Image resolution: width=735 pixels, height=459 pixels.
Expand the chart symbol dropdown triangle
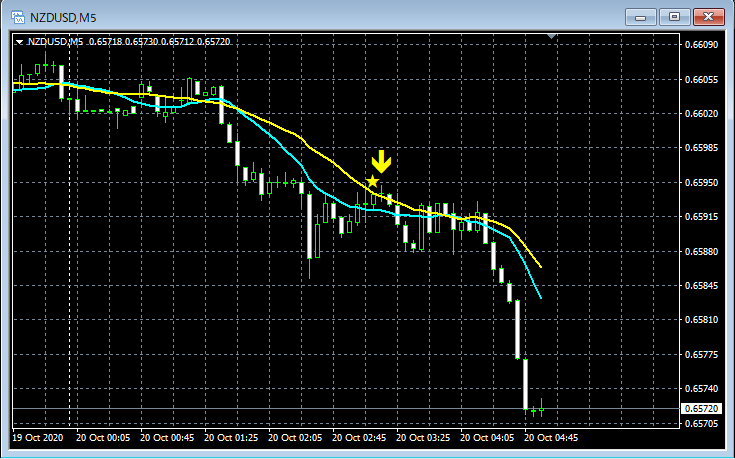[19, 42]
